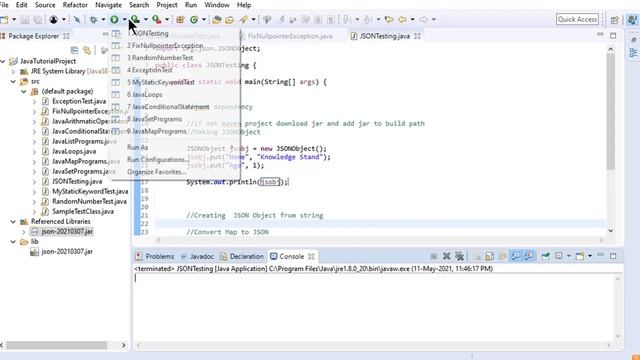Click the Quick Access search field
Image resolution: width=640 pixels, height=360 pixels.
click(x=577, y=19)
